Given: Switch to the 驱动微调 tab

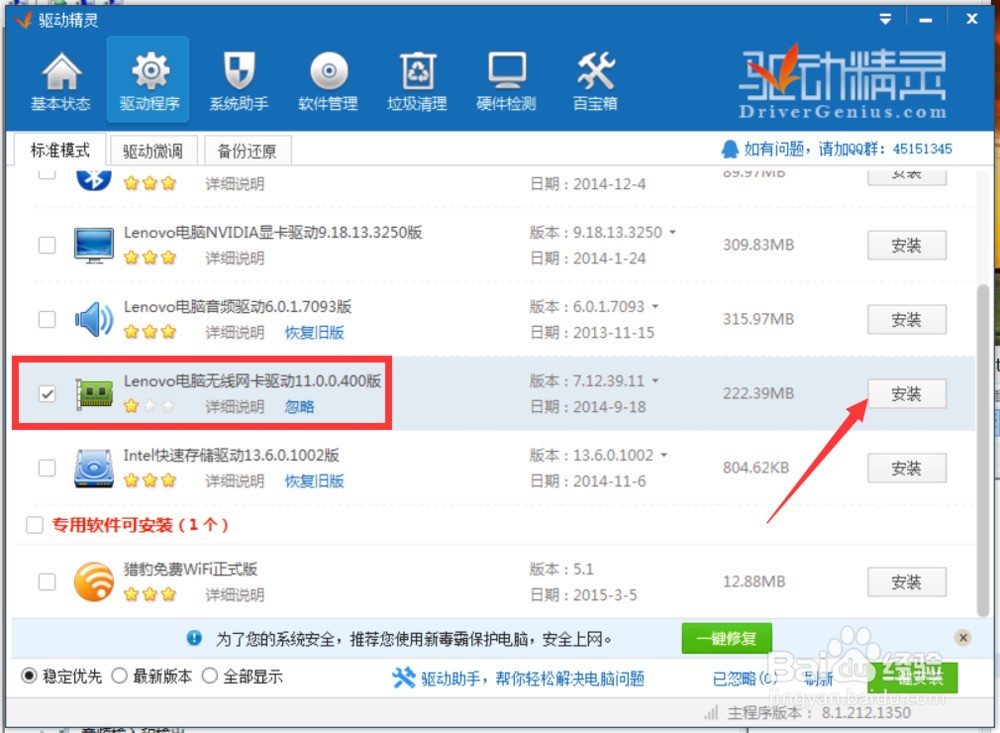Looking at the screenshot, I should coord(153,150).
